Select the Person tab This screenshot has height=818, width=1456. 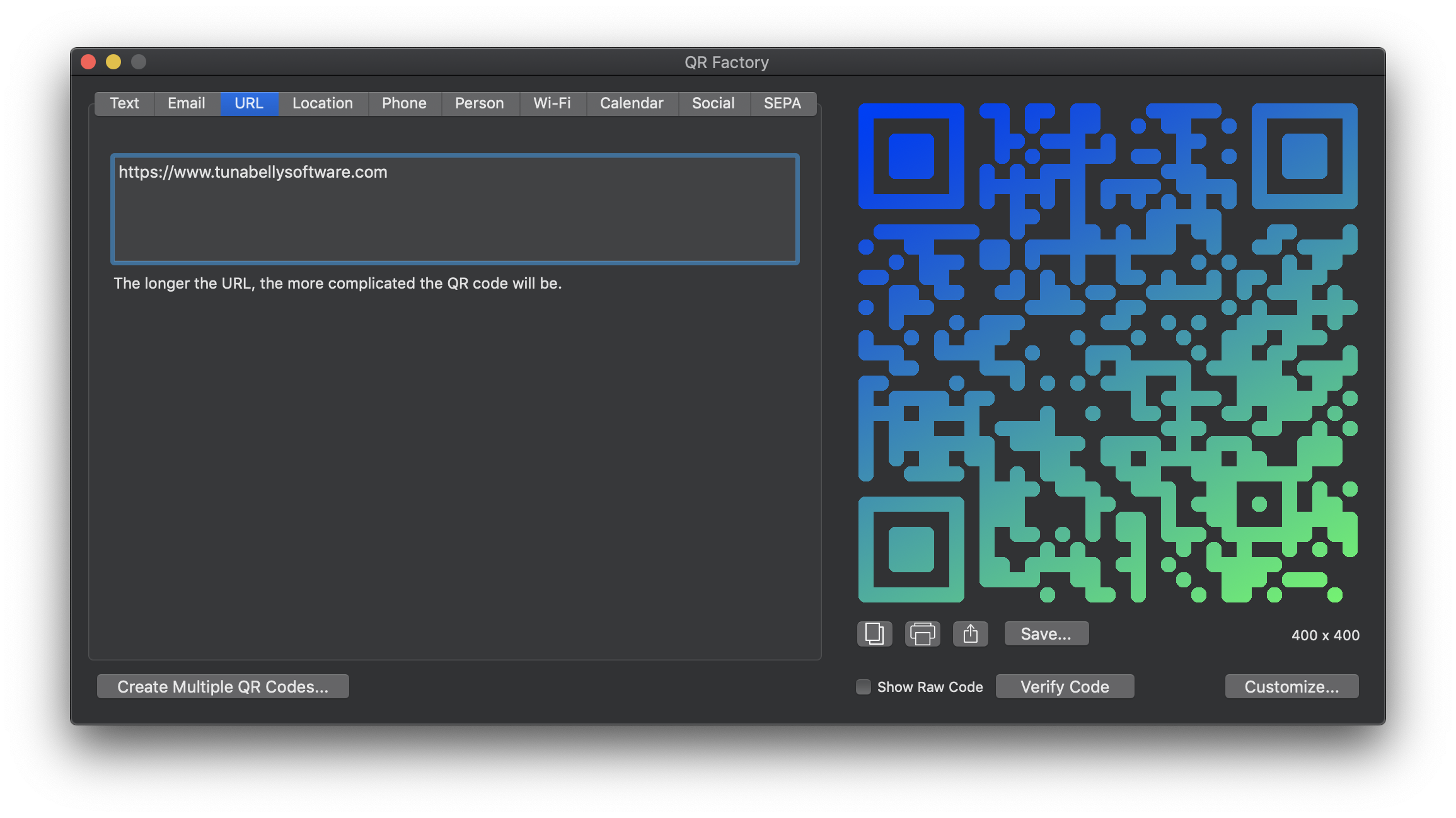click(x=478, y=103)
